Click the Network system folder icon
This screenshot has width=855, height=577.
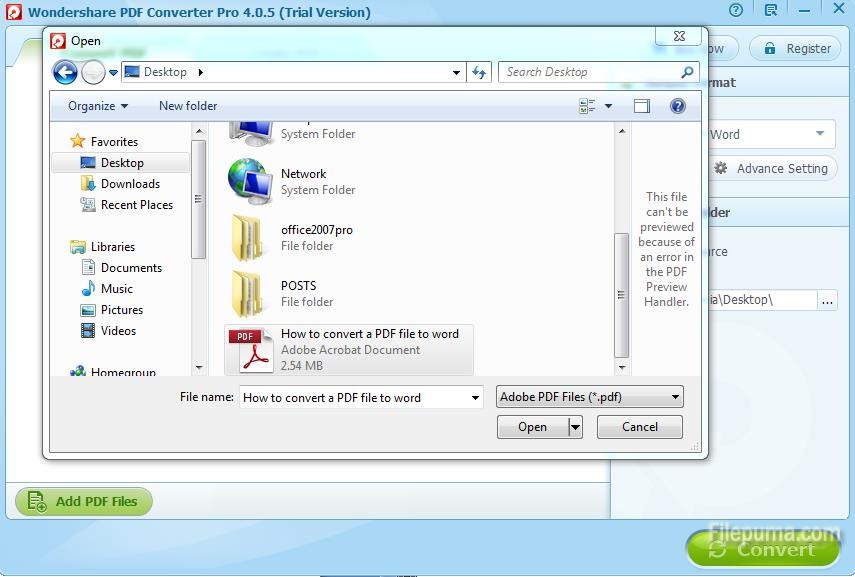247,181
